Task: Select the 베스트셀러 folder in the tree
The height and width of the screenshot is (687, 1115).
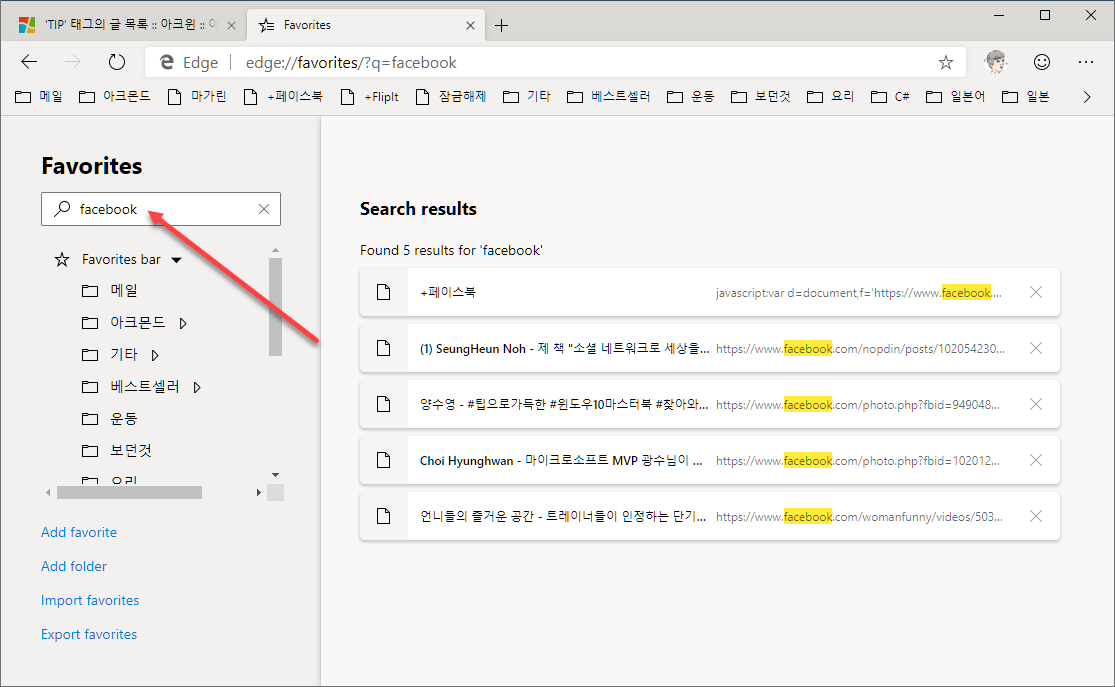Action: tap(144, 386)
